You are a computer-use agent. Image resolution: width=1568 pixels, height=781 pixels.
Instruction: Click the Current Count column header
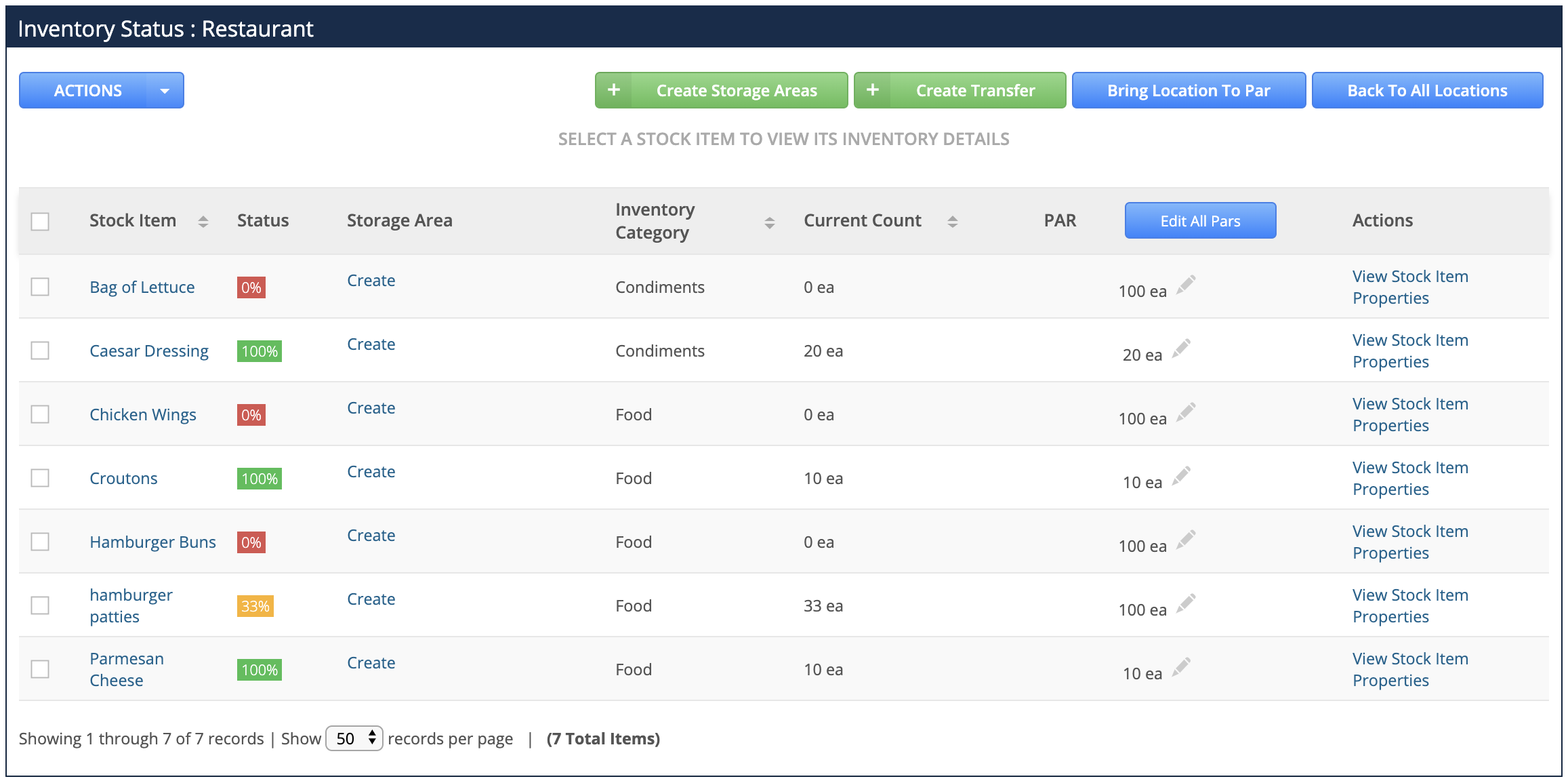(x=862, y=220)
